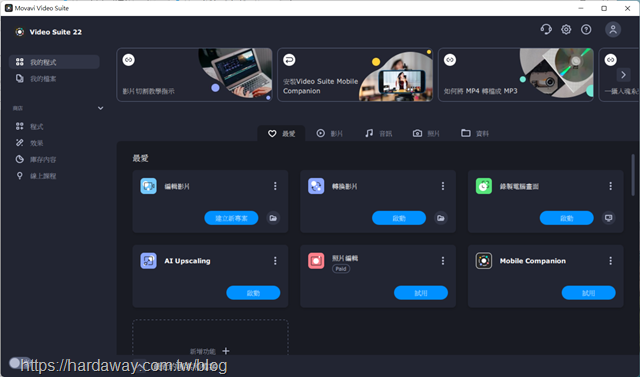Click 試用 button for Mobile Companion
Screen dimensions: 640x377
point(589,293)
